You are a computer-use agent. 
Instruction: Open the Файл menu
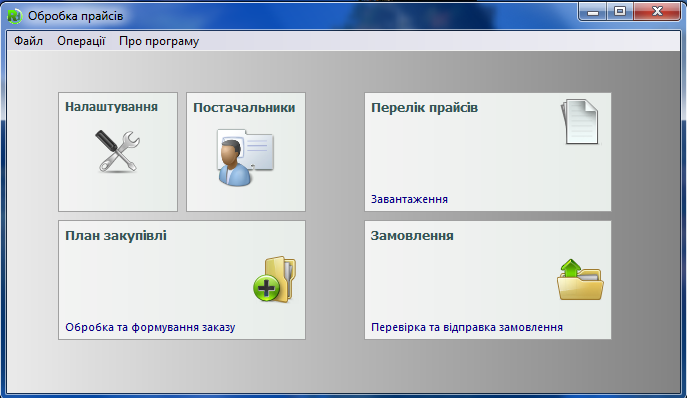(x=28, y=41)
